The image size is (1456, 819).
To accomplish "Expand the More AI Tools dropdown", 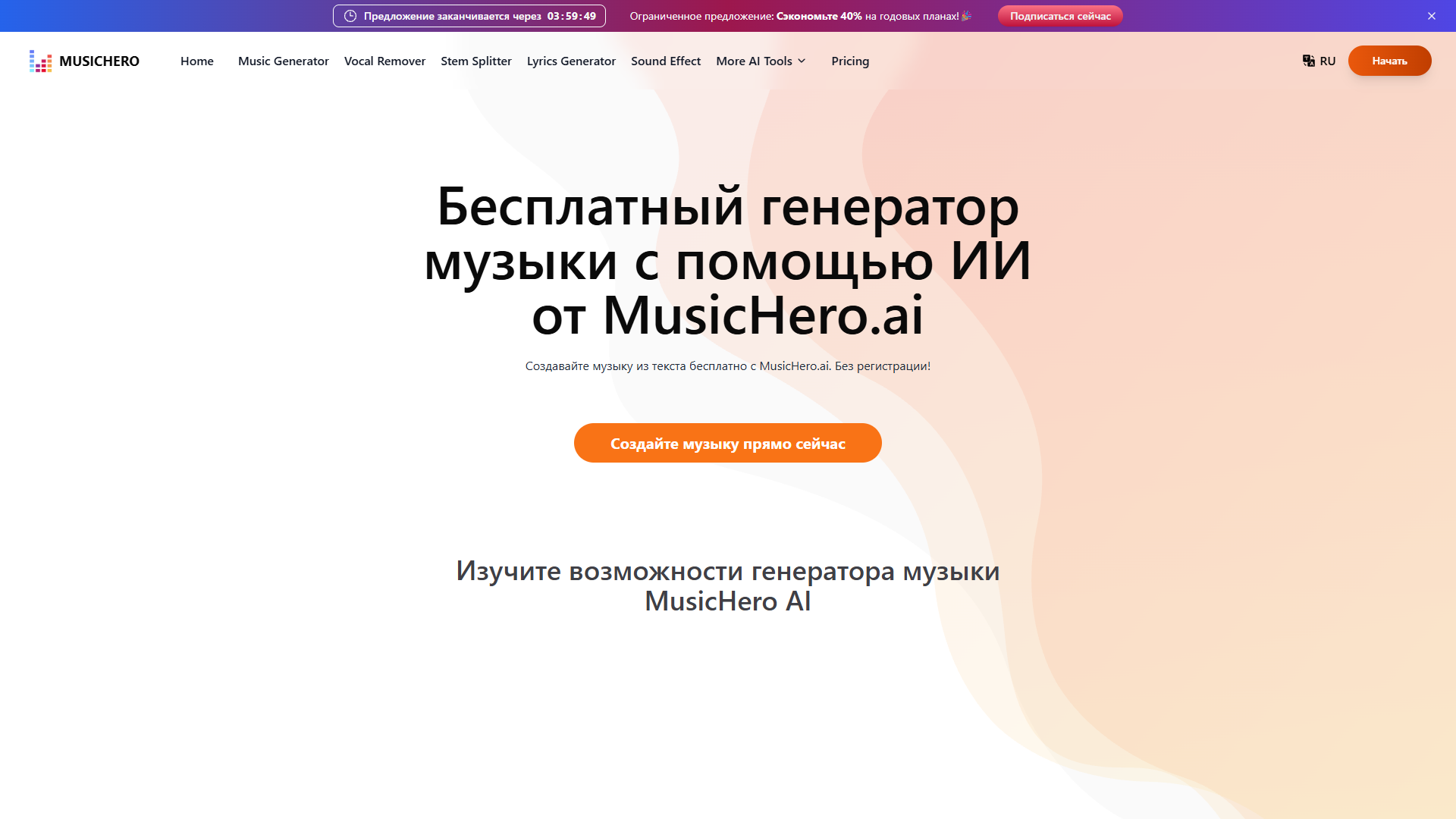I will coord(761,61).
